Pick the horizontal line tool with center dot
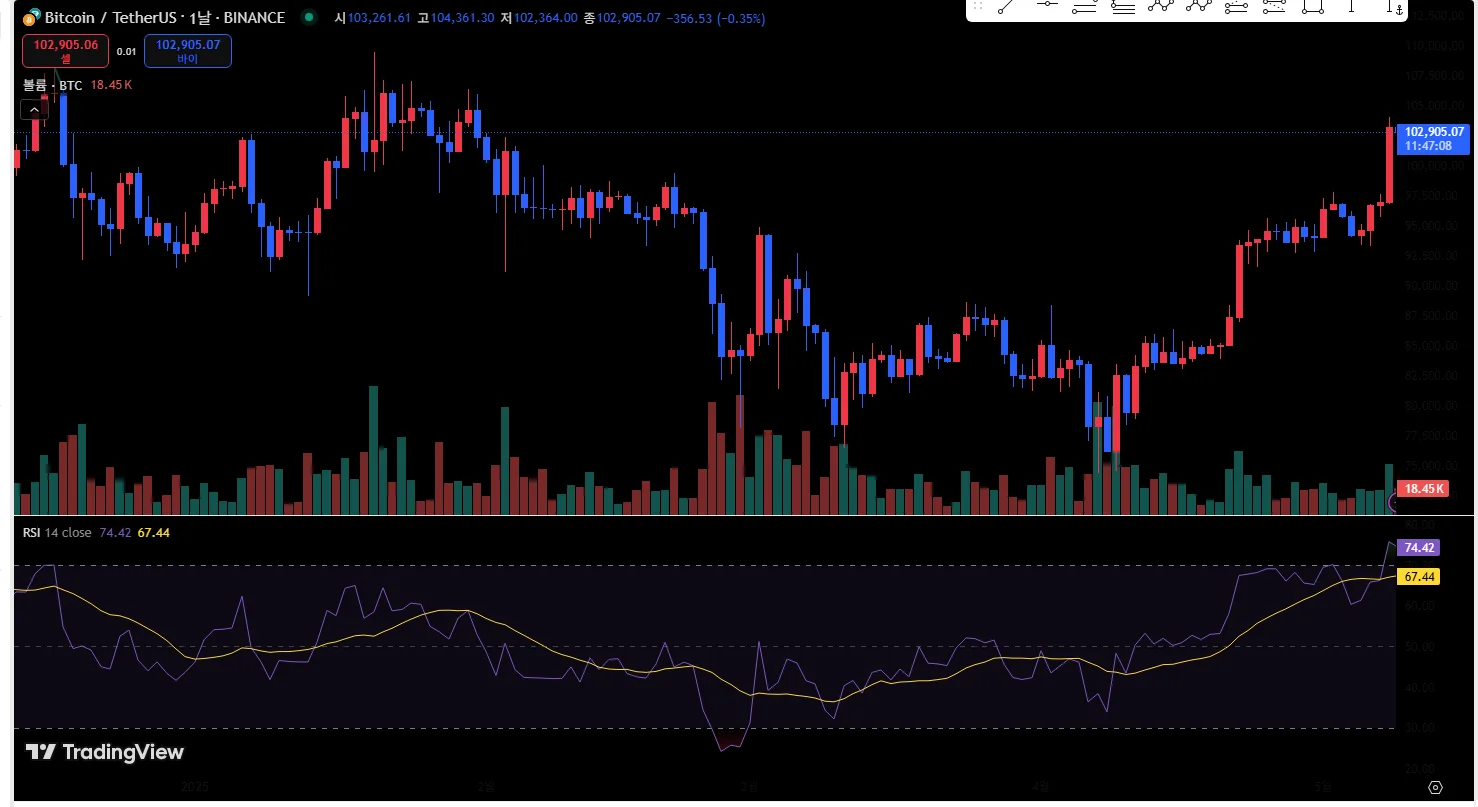The image size is (1478, 807). (1047, 6)
